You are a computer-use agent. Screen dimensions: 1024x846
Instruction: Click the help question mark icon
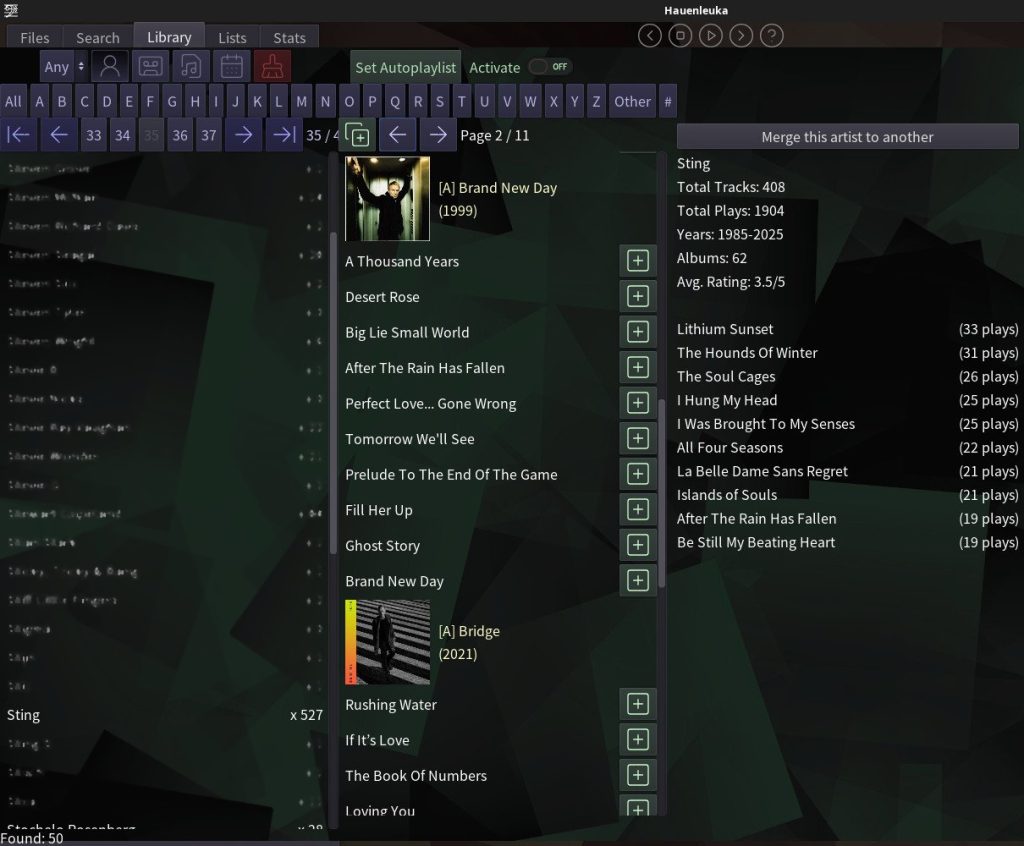[x=771, y=36]
